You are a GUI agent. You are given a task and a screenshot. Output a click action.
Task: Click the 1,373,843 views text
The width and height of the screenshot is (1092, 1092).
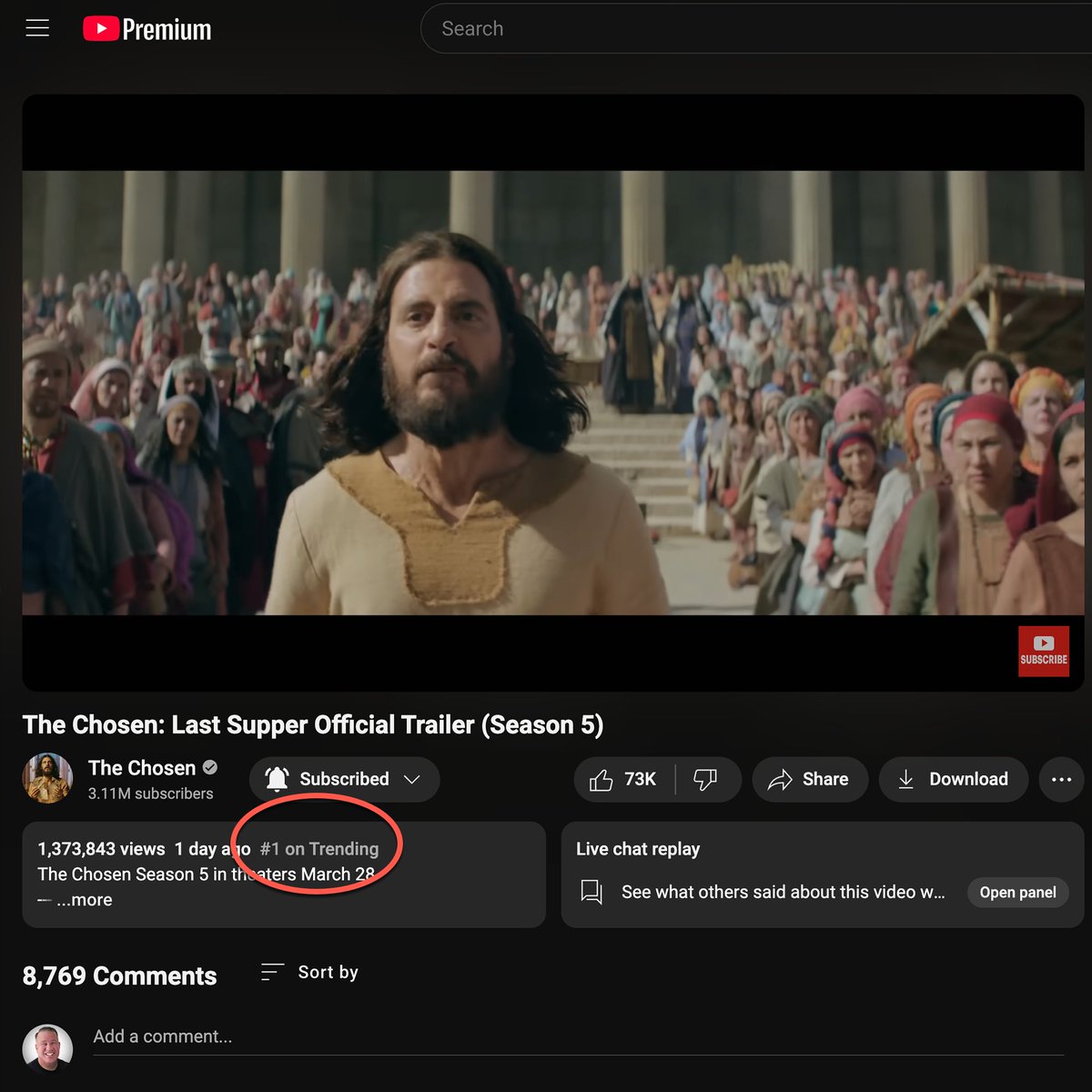[x=101, y=849]
